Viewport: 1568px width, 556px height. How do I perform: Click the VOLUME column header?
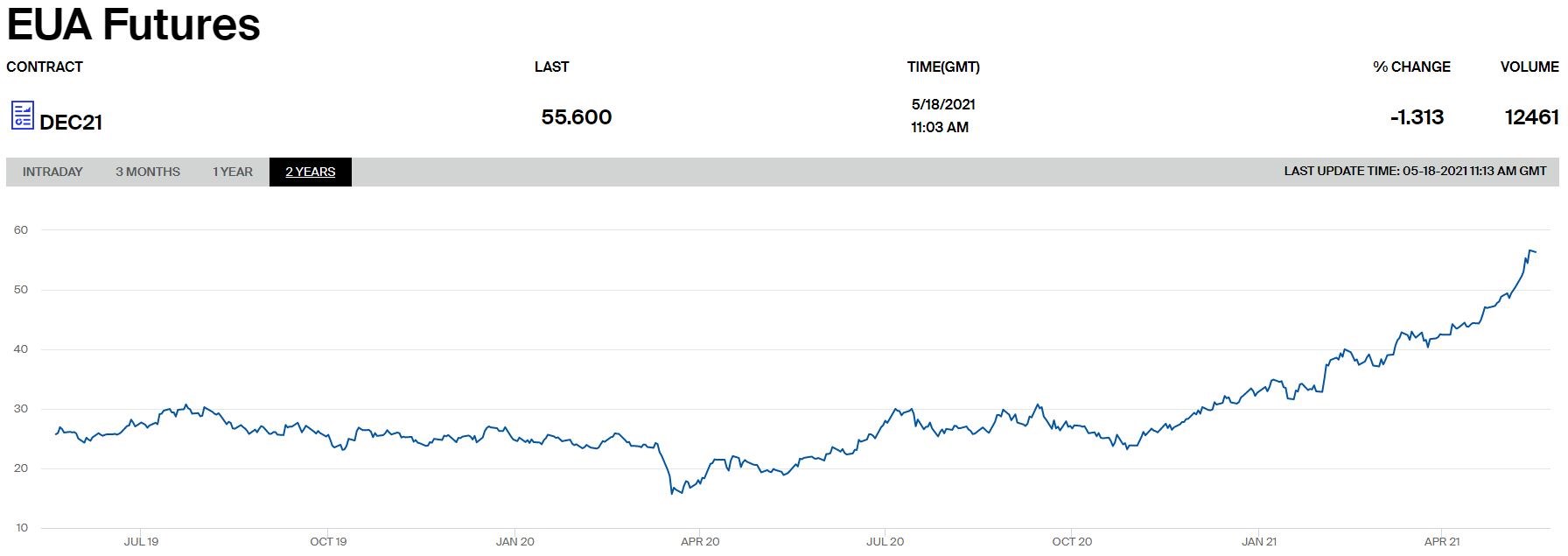click(1529, 67)
